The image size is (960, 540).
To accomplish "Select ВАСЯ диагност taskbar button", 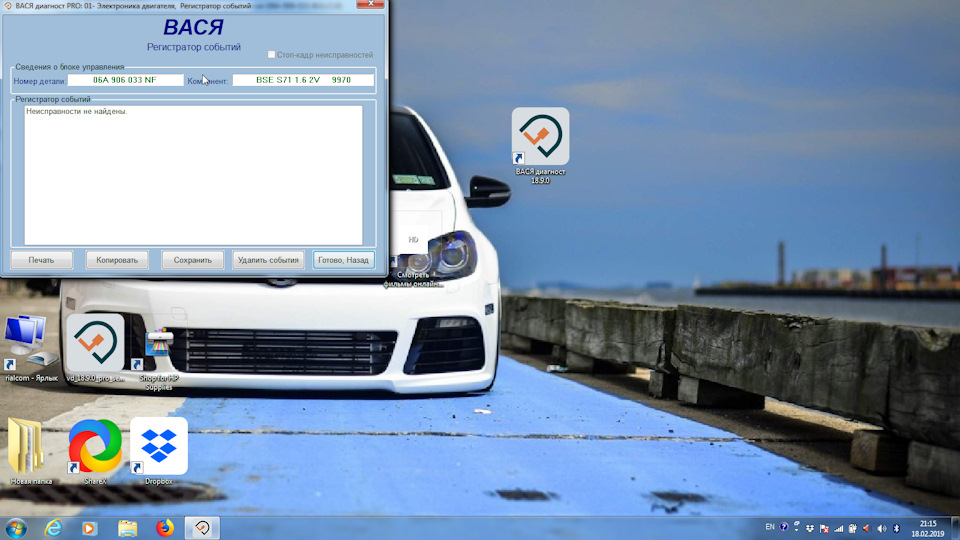I will pyautogui.click(x=202, y=528).
